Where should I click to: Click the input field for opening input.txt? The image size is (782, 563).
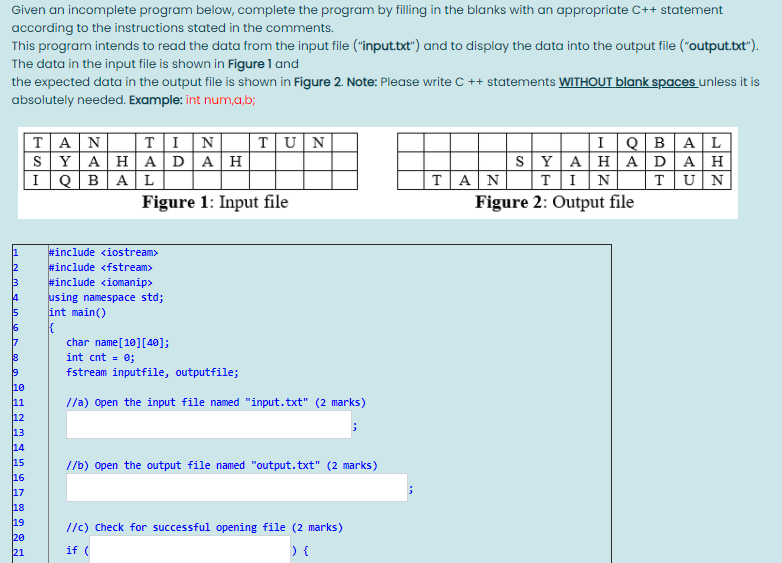tap(209, 424)
